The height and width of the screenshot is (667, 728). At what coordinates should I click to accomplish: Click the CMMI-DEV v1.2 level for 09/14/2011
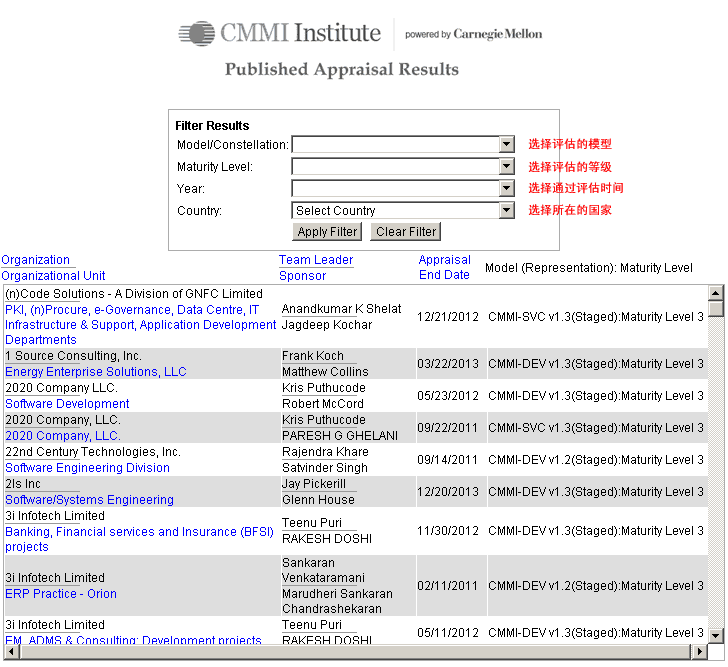point(596,460)
